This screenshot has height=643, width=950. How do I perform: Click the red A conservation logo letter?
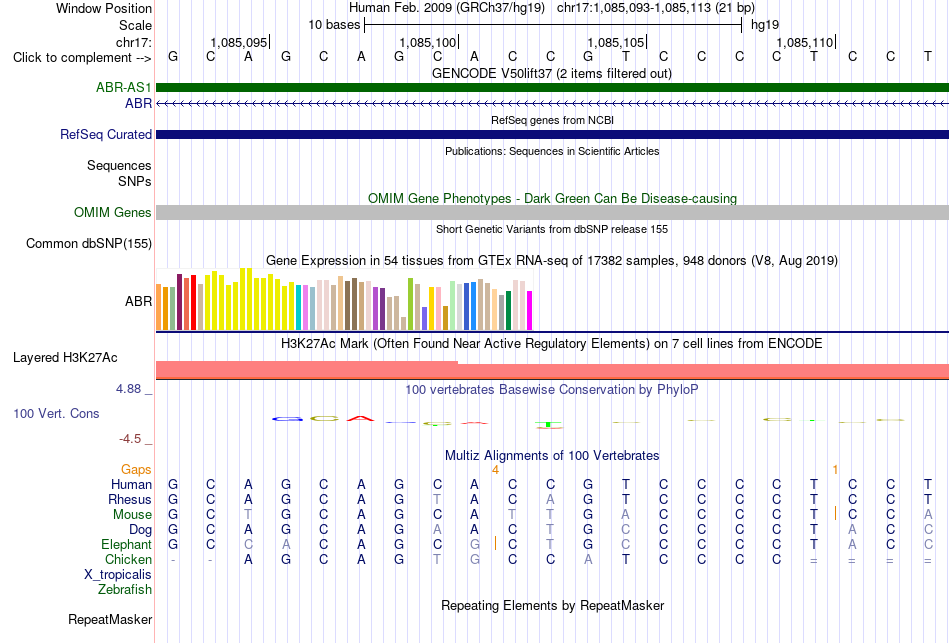click(360, 418)
